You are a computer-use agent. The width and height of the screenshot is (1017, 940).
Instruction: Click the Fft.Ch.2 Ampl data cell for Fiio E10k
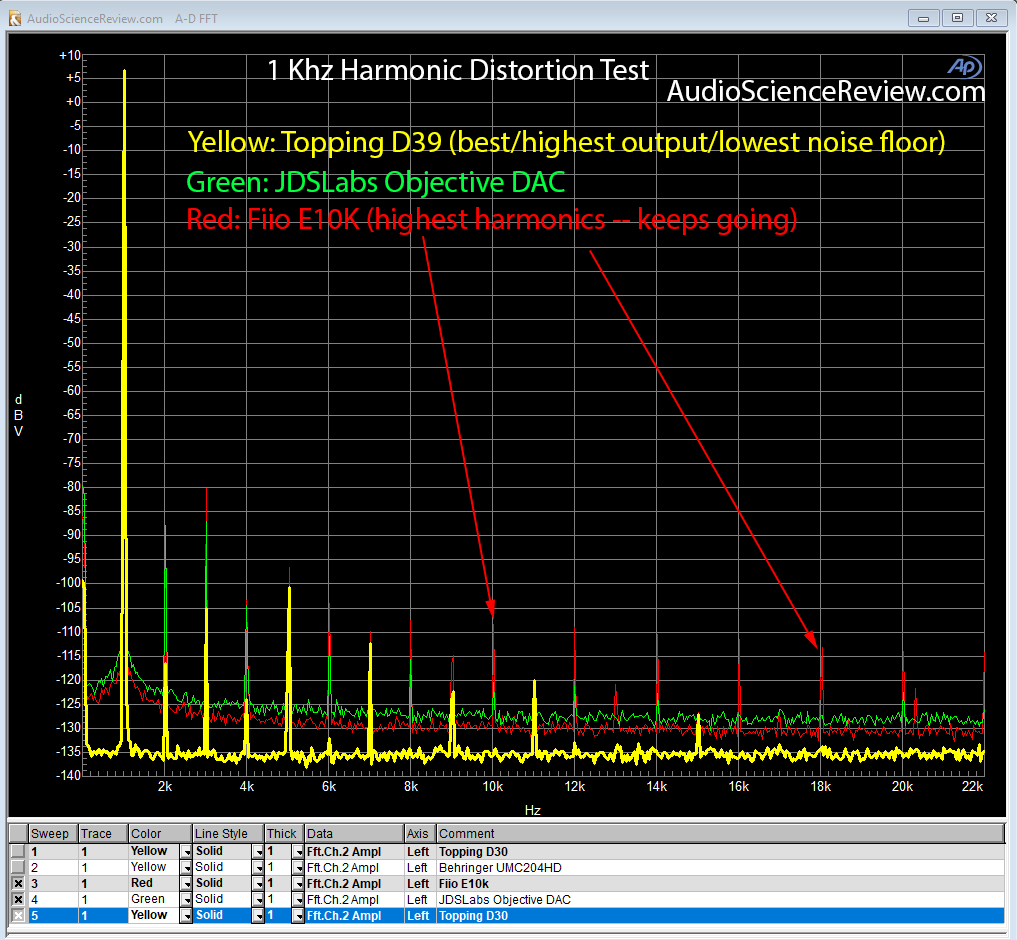(354, 884)
